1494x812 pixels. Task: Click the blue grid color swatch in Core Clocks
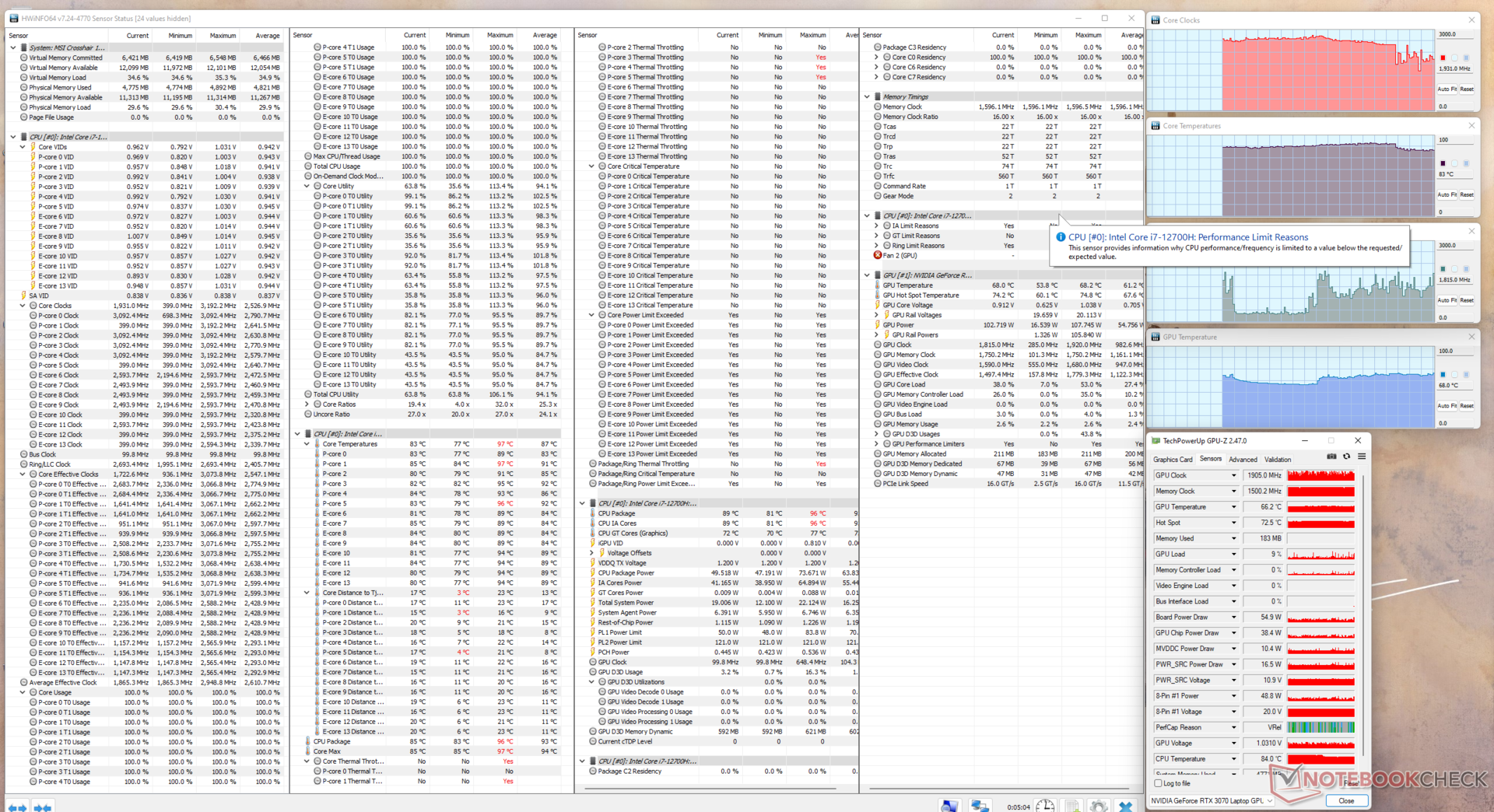[1466, 58]
